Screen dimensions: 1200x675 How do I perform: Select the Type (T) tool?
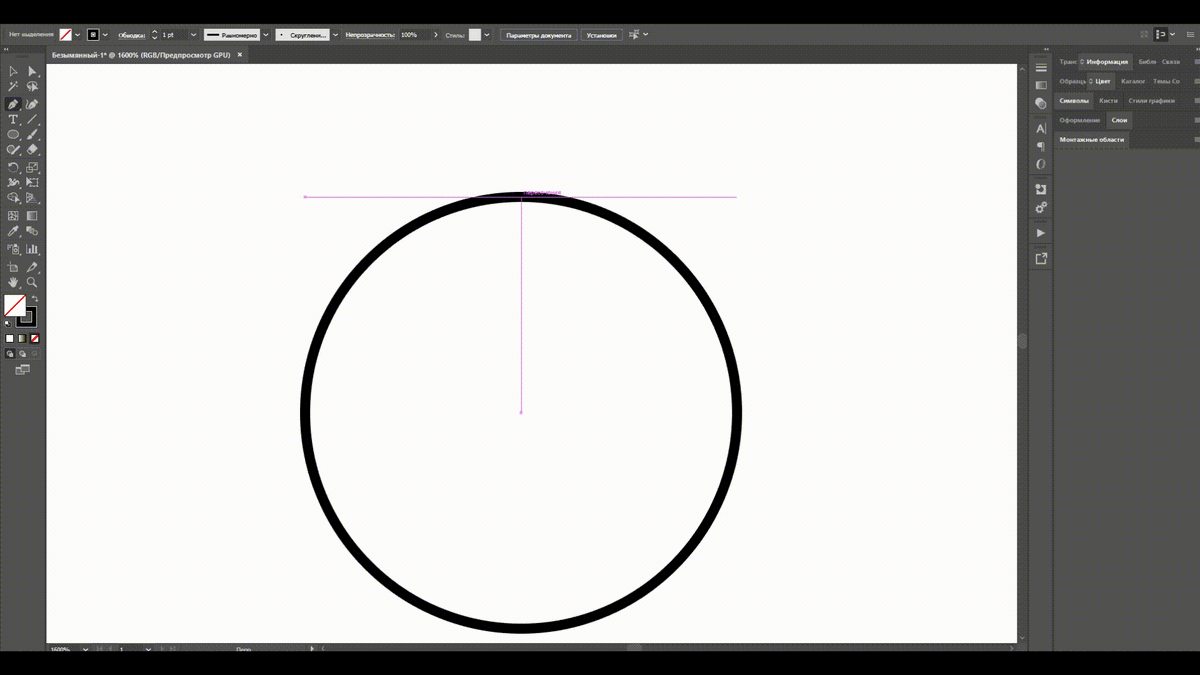click(x=13, y=120)
